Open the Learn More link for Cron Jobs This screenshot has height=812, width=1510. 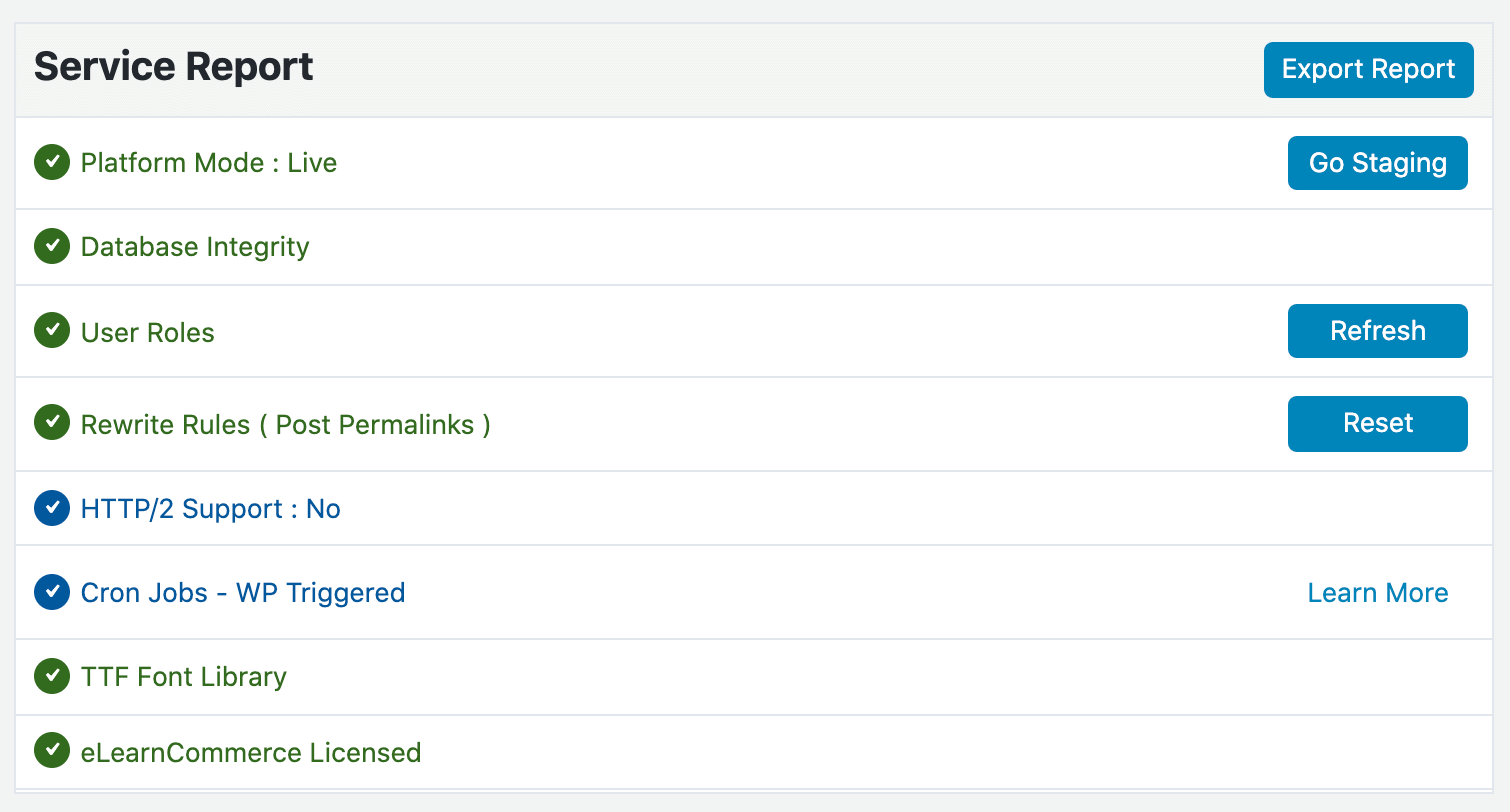click(x=1377, y=593)
